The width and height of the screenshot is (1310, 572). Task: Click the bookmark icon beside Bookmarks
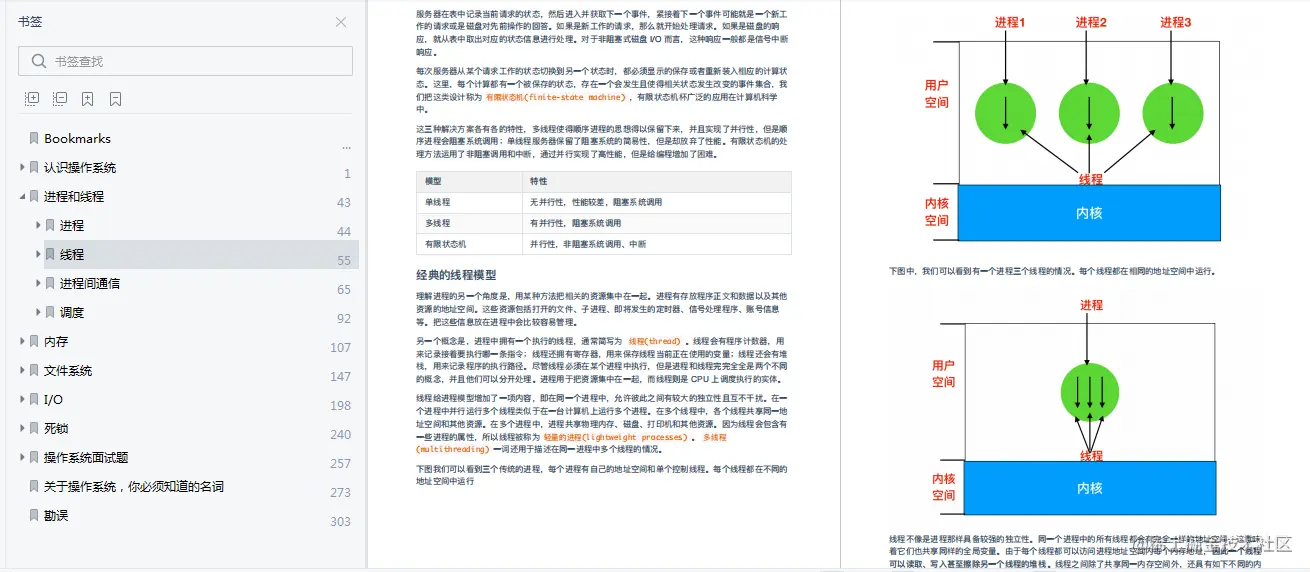coord(34,138)
